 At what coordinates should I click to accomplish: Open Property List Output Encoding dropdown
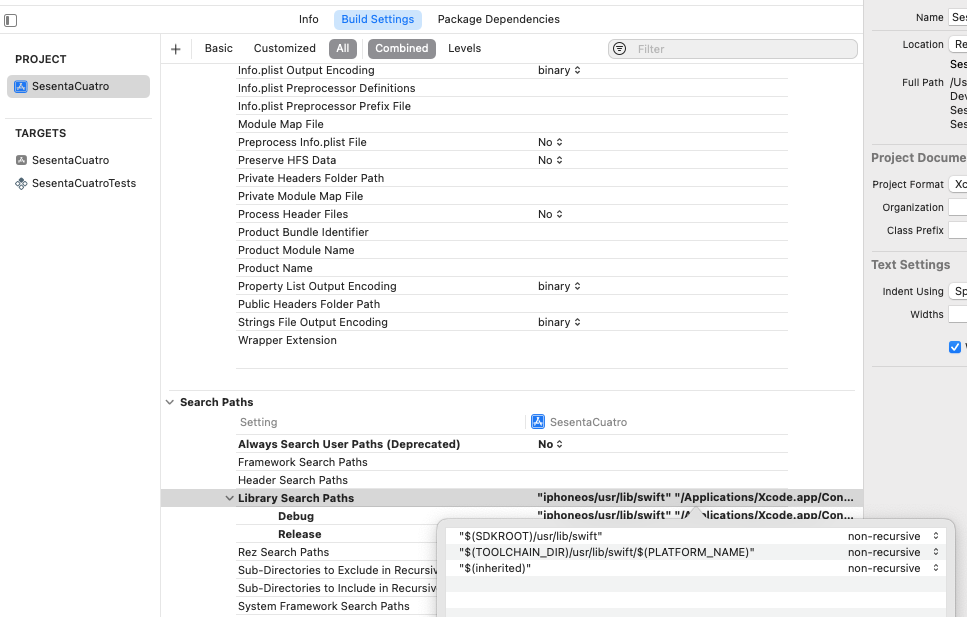tap(559, 286)
